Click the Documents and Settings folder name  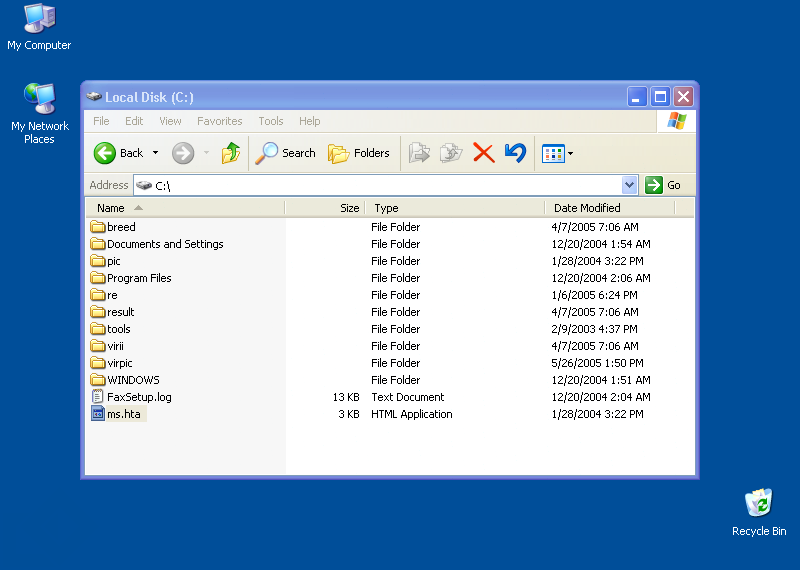click(165, 244)
